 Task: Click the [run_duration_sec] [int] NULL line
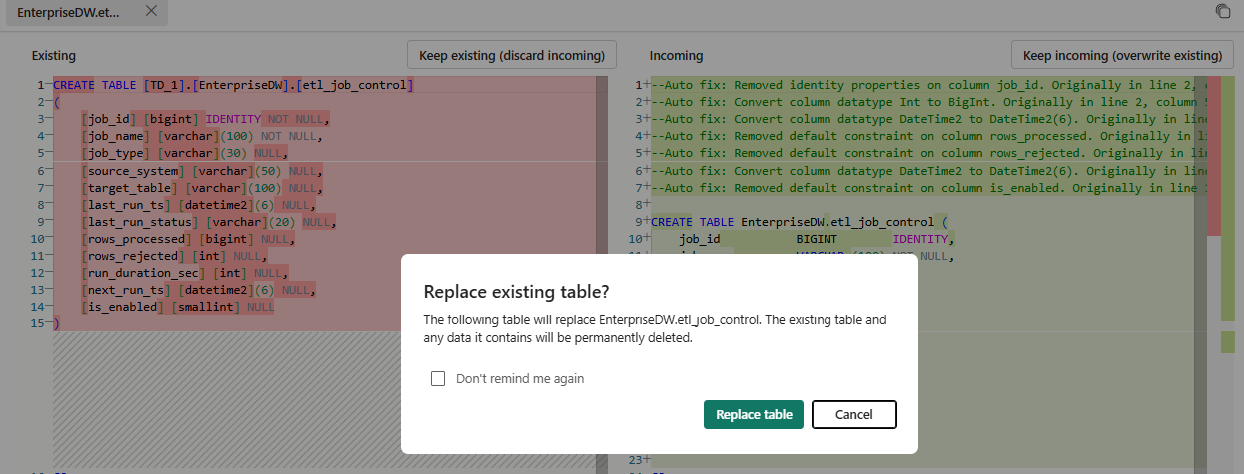[x=185, y=273]
